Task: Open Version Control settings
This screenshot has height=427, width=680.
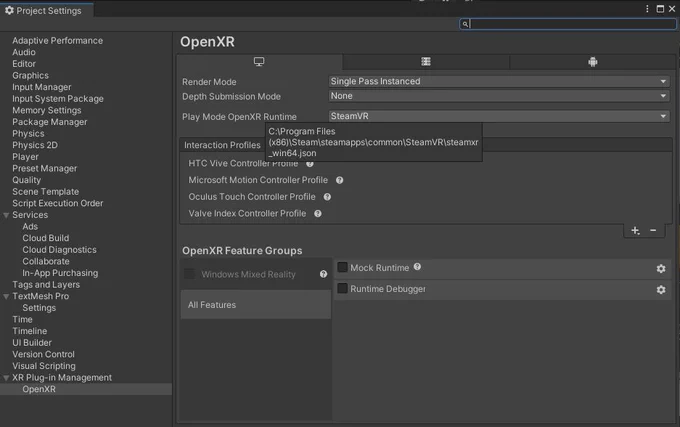Action: pyautogui.click(x=43, y=355)
